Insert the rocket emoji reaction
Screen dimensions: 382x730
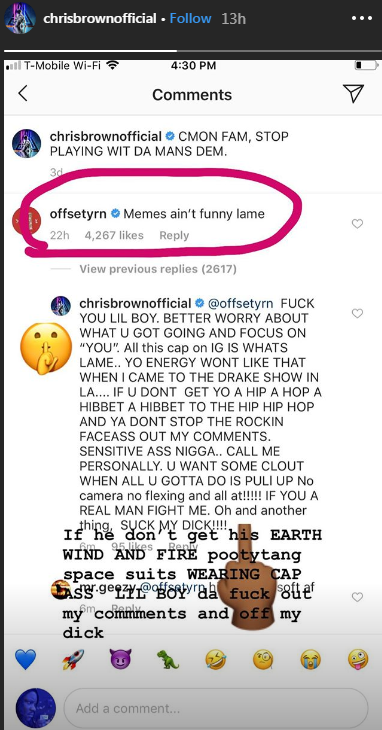(x=73, y=659)
